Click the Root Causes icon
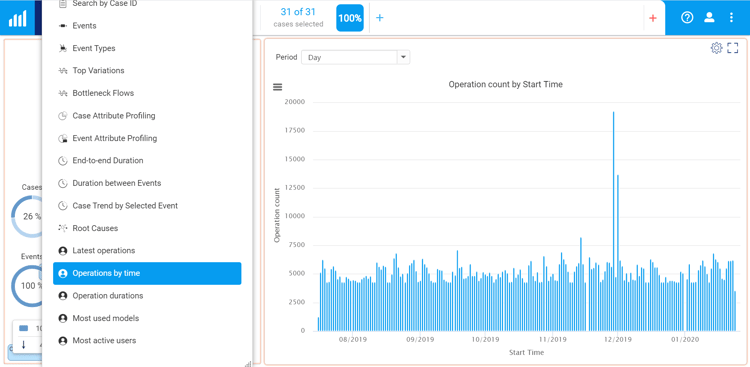Image resolution: width=750 pixels, height=367 pixels. point(62,228)
